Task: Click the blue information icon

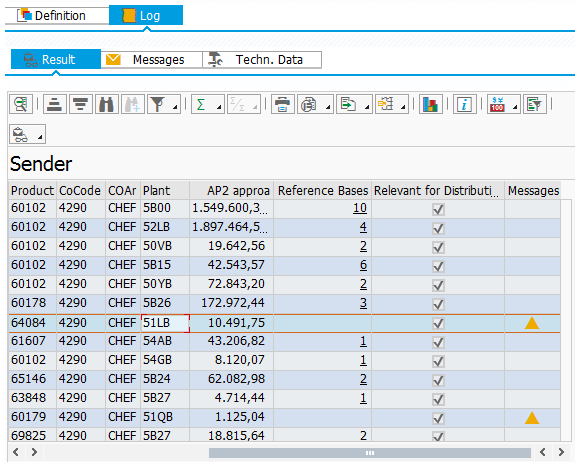Action: [x=464, y=104]
